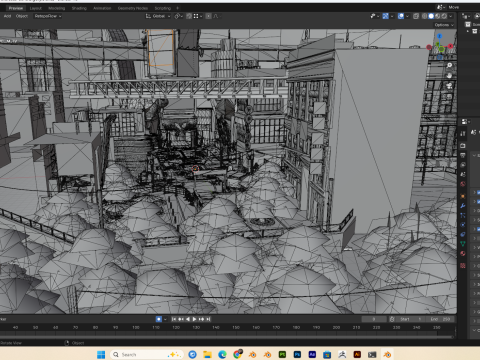Open the World properties tab
Image resolution: width=480 pixels, height=360 pixels.
pos(463,184)
